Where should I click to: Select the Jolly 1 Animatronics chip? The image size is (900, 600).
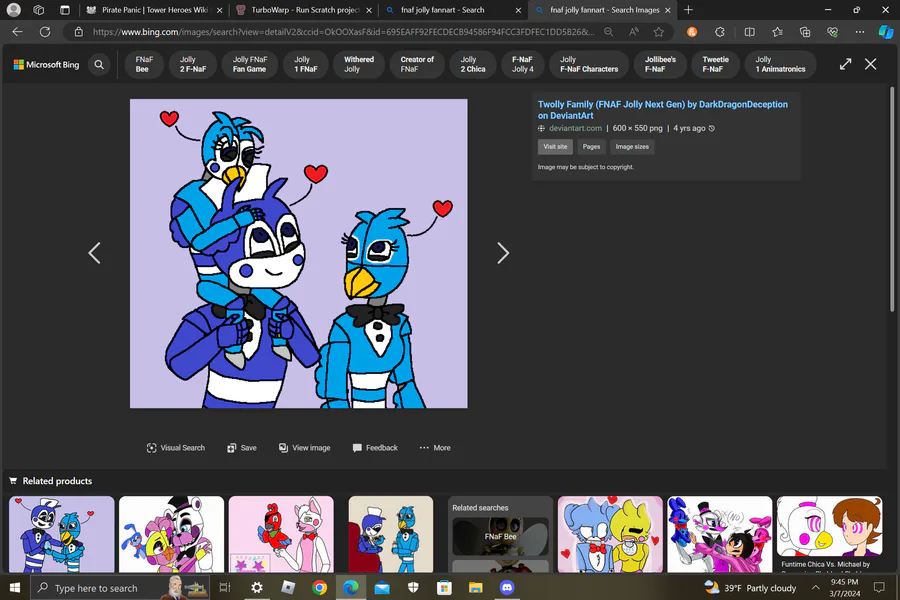click(780, 64)
